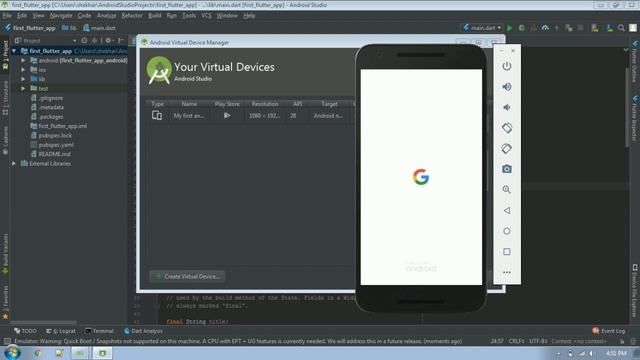Open emulator extended controls (three dots)

[x=507, y=272]
